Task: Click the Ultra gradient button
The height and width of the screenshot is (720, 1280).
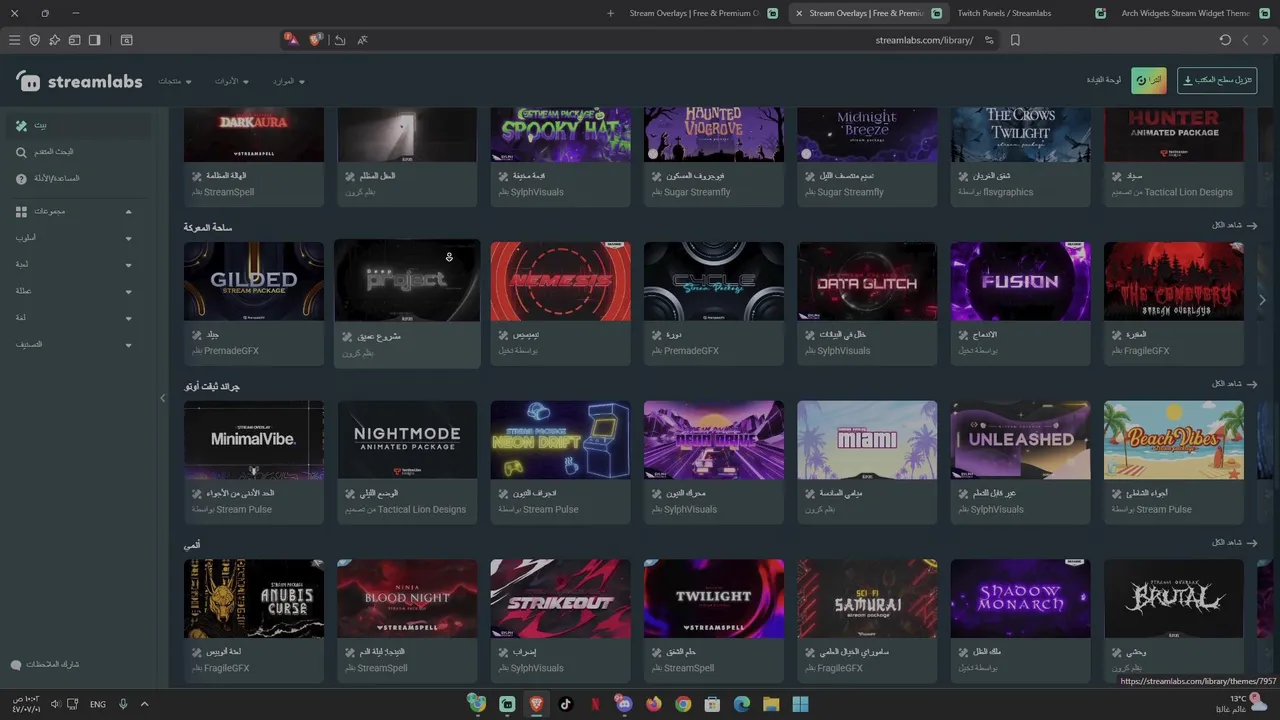Action: click(1149, 80)
